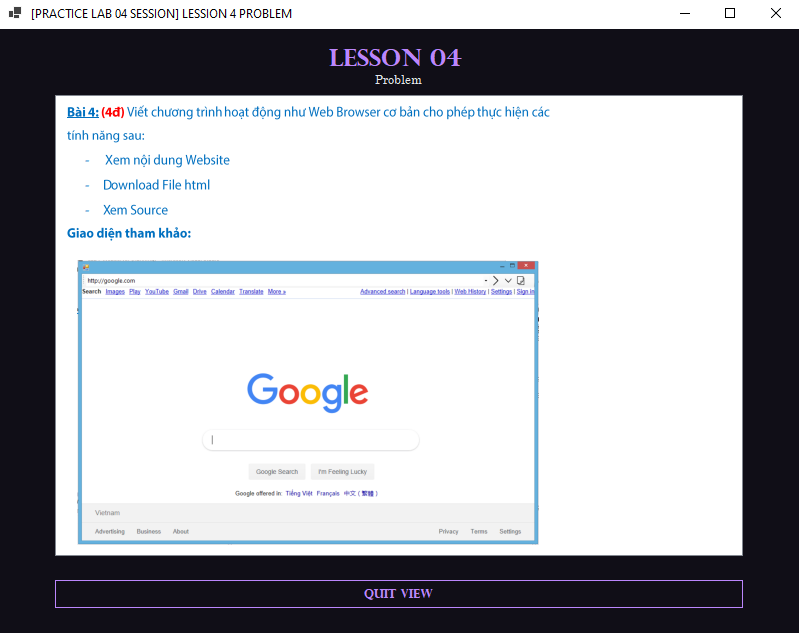
Task: Click the QUIT VIEW button
Action: click(x=398, y=594)
